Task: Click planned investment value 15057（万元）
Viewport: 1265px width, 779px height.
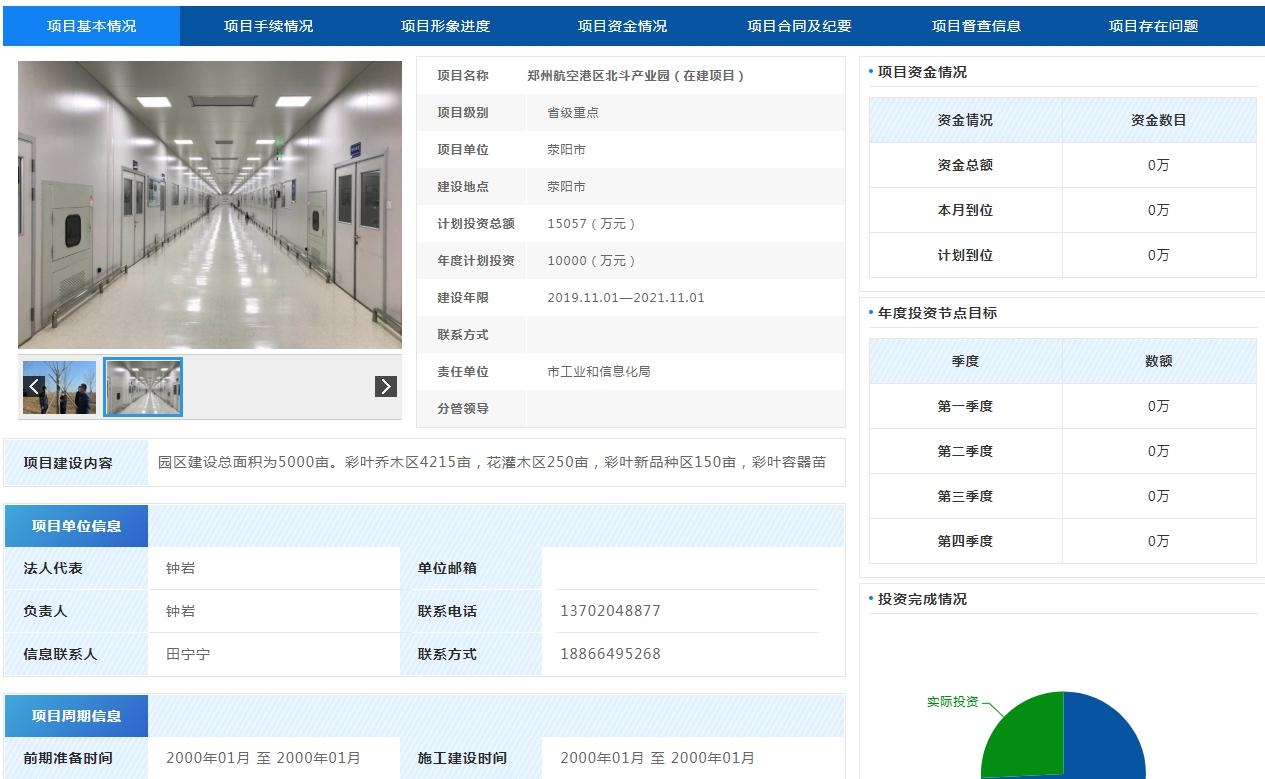Action: [591, 224]
